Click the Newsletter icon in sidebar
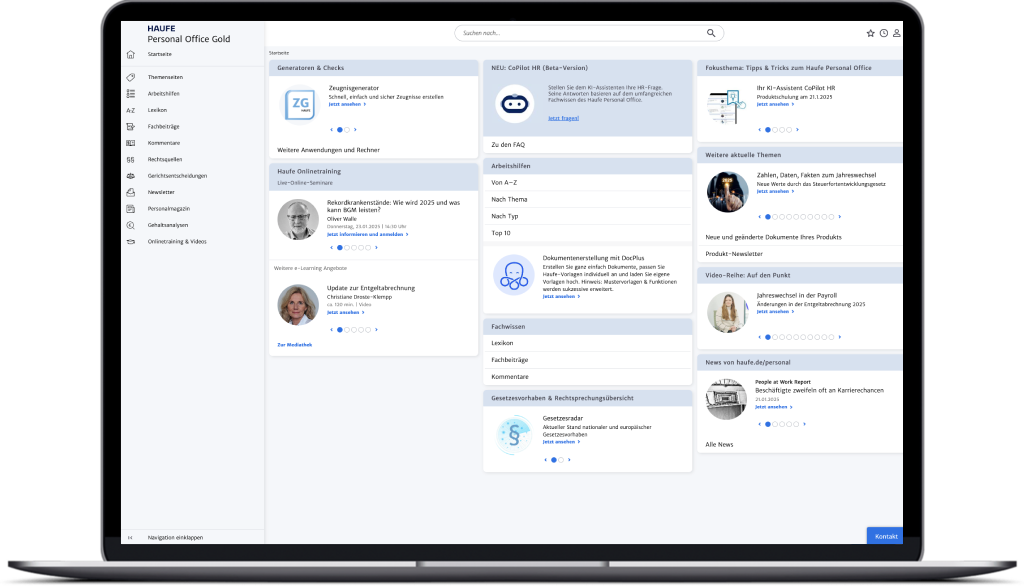 tap(131, 192)
